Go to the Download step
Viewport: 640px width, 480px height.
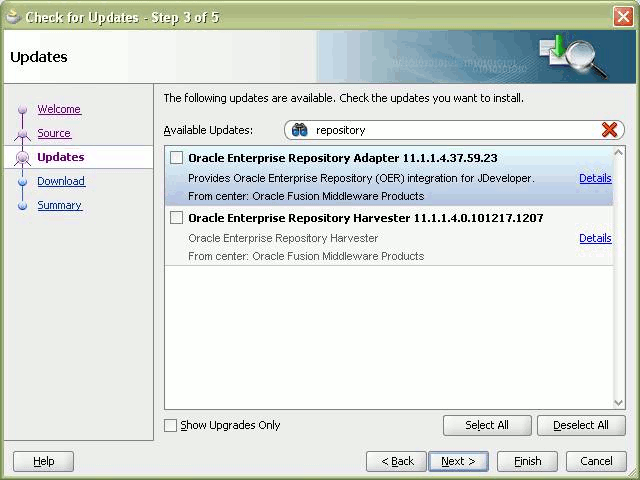coord(61,181)
